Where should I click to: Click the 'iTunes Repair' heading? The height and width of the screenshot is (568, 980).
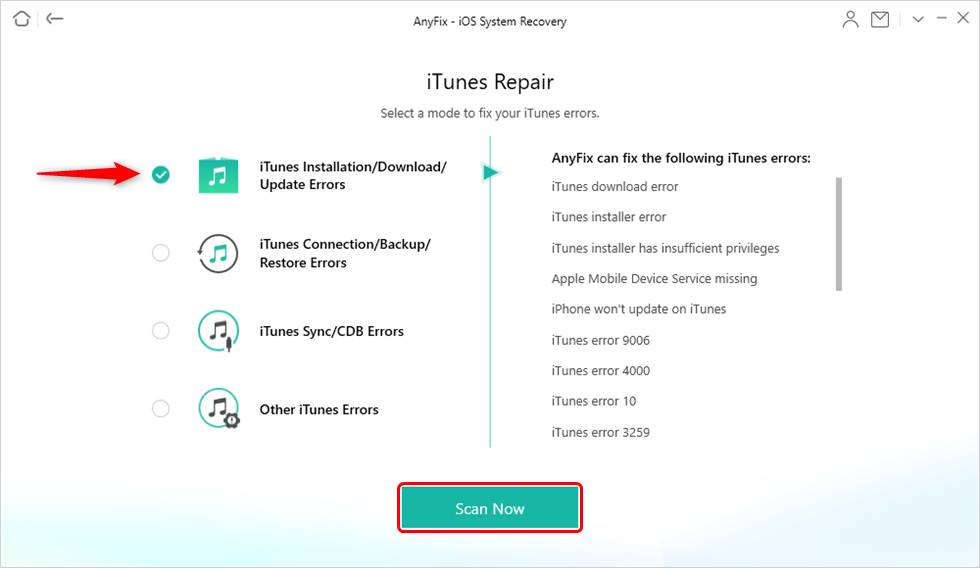point(490,82)
